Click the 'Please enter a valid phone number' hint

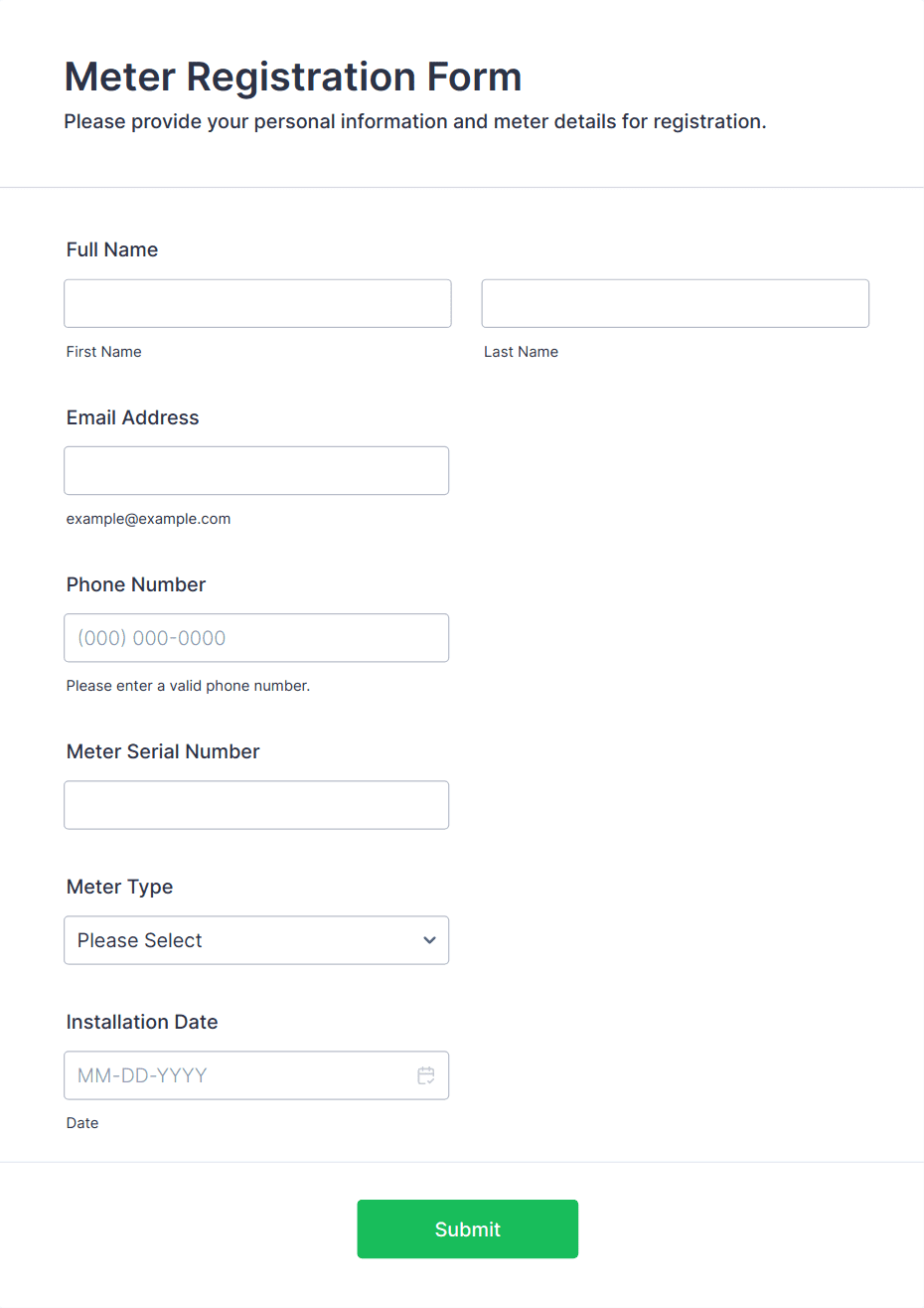[188, 686]
